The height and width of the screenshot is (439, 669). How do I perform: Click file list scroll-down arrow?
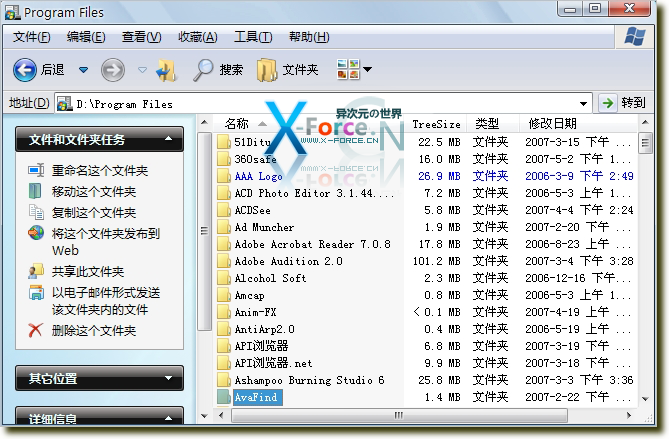tap(645, 399)
